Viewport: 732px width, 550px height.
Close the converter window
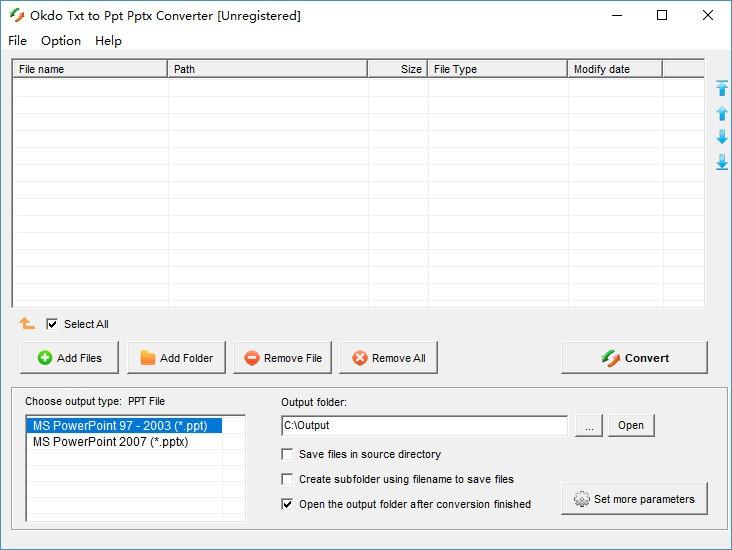pyautogui.click(x=708, y=15)
